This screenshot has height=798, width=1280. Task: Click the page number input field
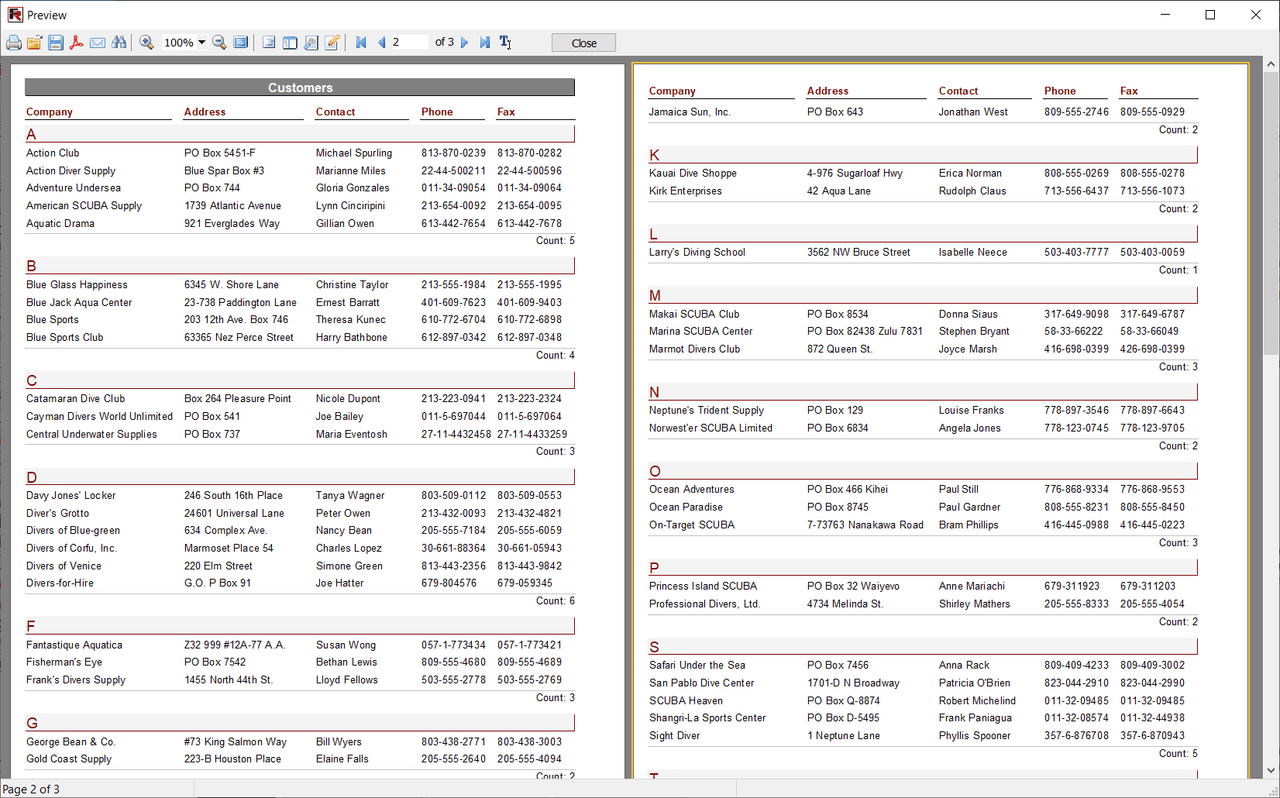(x=409, y=43)
